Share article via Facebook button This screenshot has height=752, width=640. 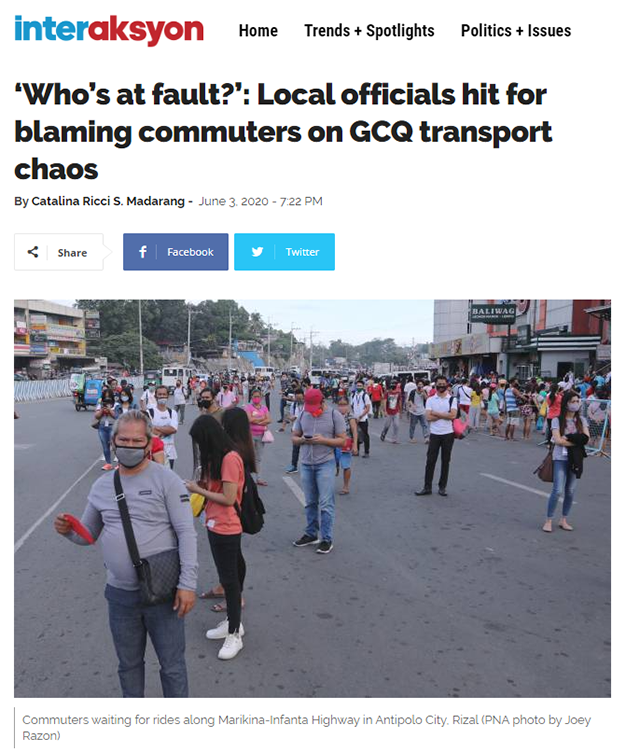(x=176, y=252)
